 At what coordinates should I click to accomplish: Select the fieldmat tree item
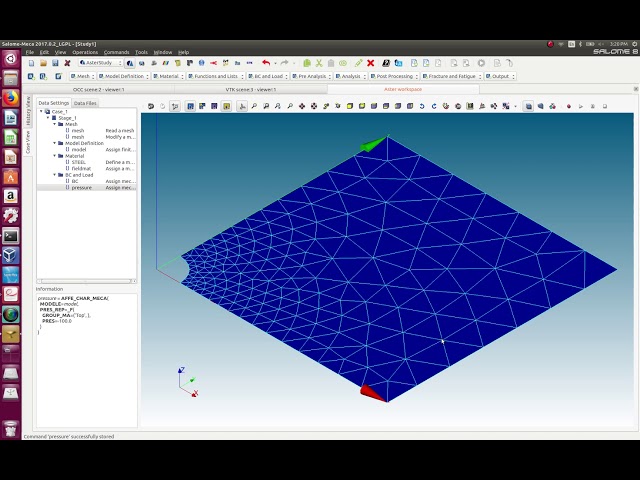[81, 169]
